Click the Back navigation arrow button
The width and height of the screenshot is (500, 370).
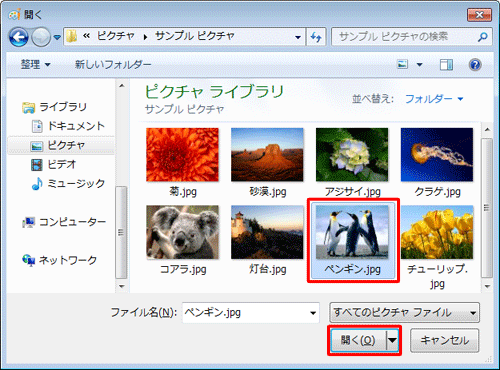click(19, 37)
